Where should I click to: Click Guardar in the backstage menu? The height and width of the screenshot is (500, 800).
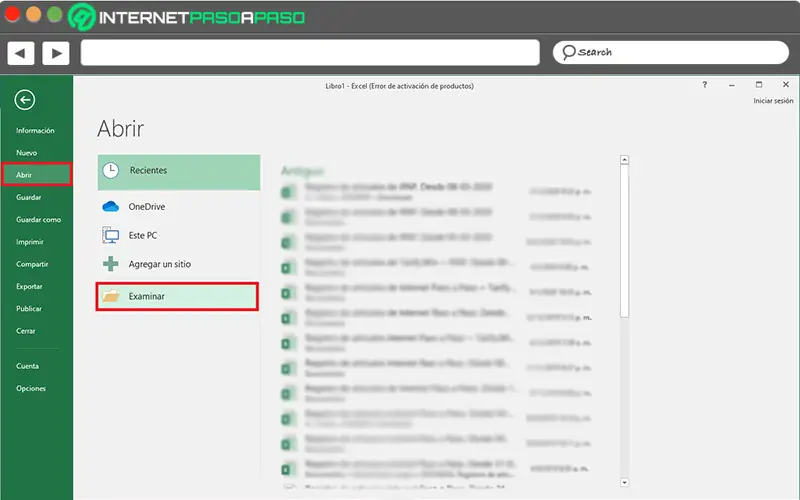point(29,197)
